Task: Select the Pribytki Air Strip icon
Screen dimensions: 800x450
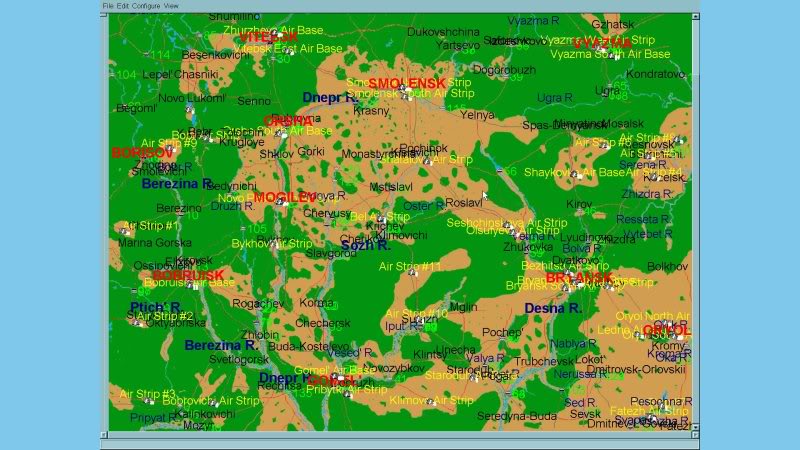Action: [x=348, y=394]
